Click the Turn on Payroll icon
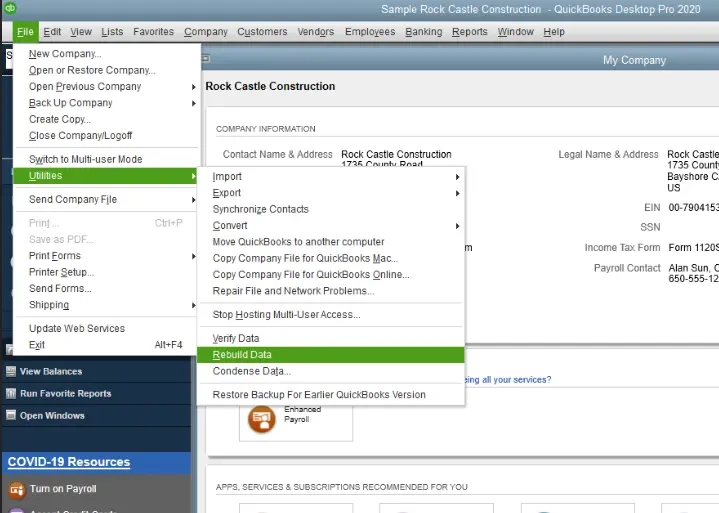Image resolution: width=719 pixels, height=513 pixels. (17, 490)
